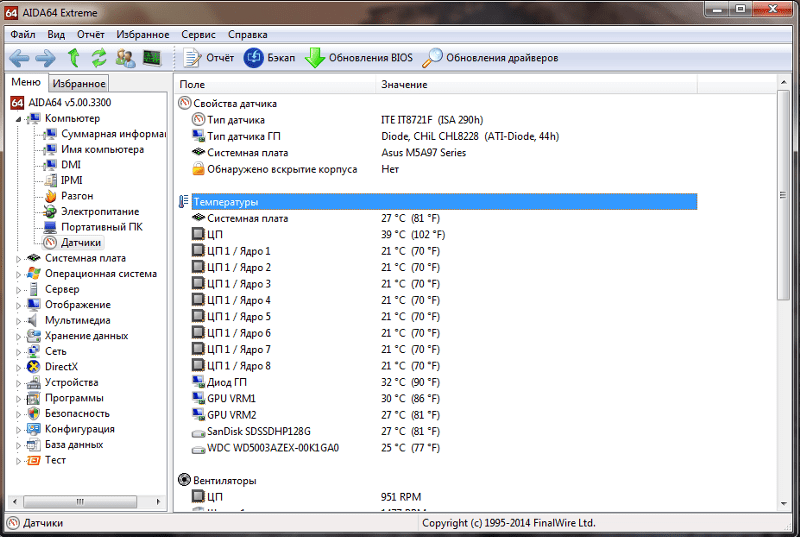800x537 pixels.
Task: Click the Тест tree icon
Action: 34,461
